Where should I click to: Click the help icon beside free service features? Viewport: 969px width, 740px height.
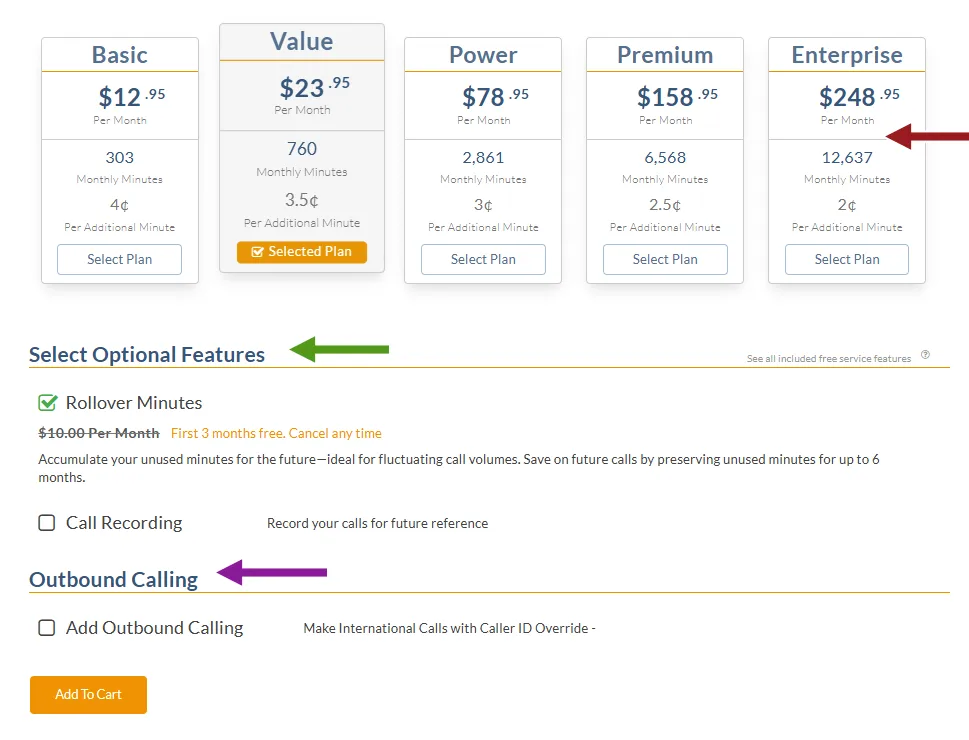[925, 355]
